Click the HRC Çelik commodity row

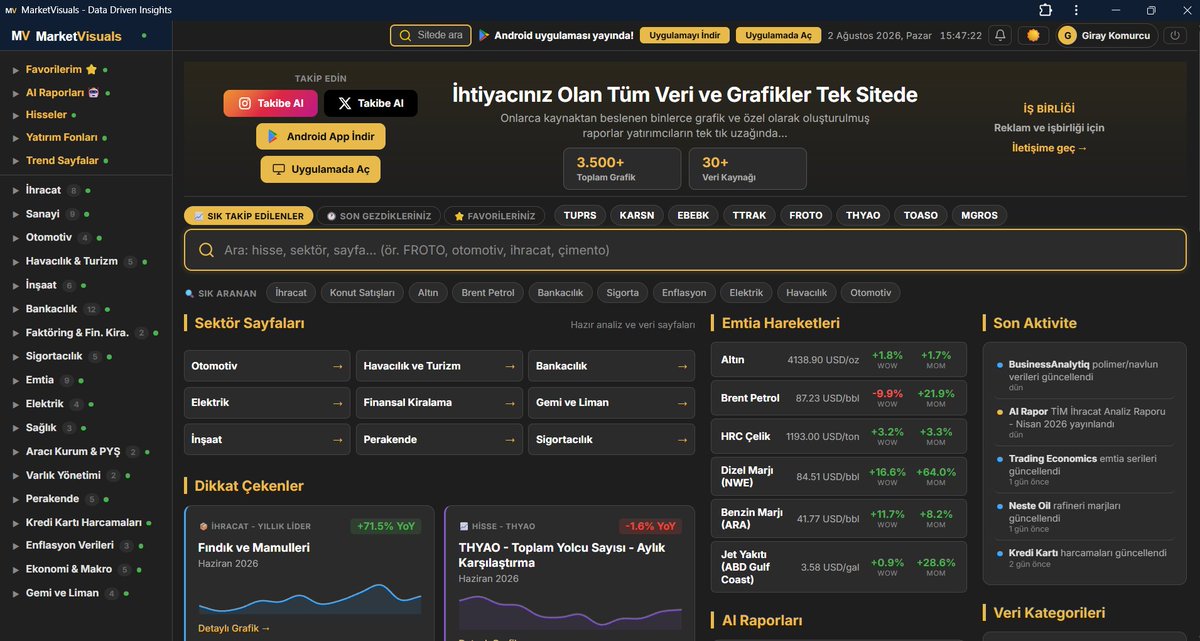(838, 436)
